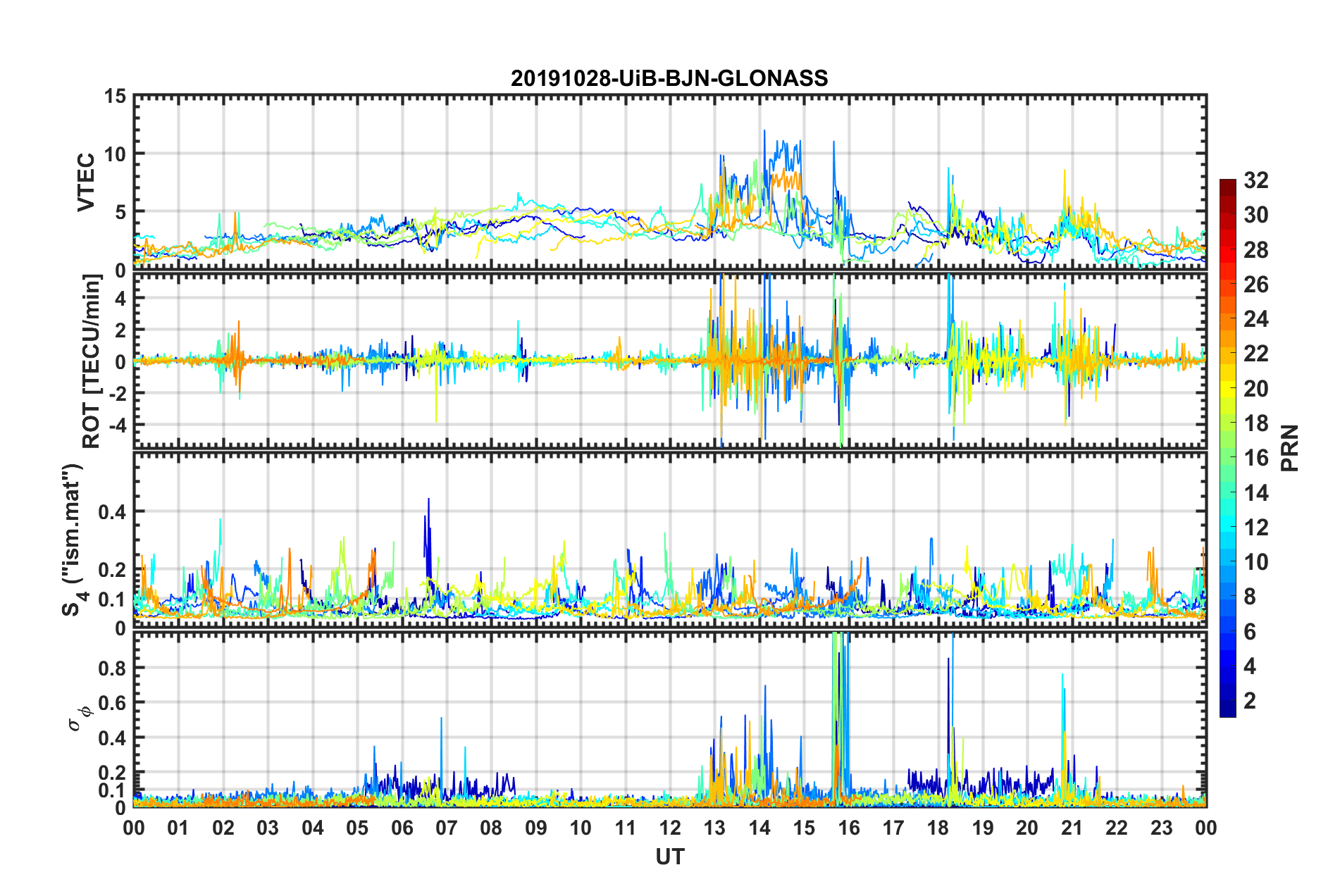
Task: Click colorbar tick label 22
Action: (1256, 354)
